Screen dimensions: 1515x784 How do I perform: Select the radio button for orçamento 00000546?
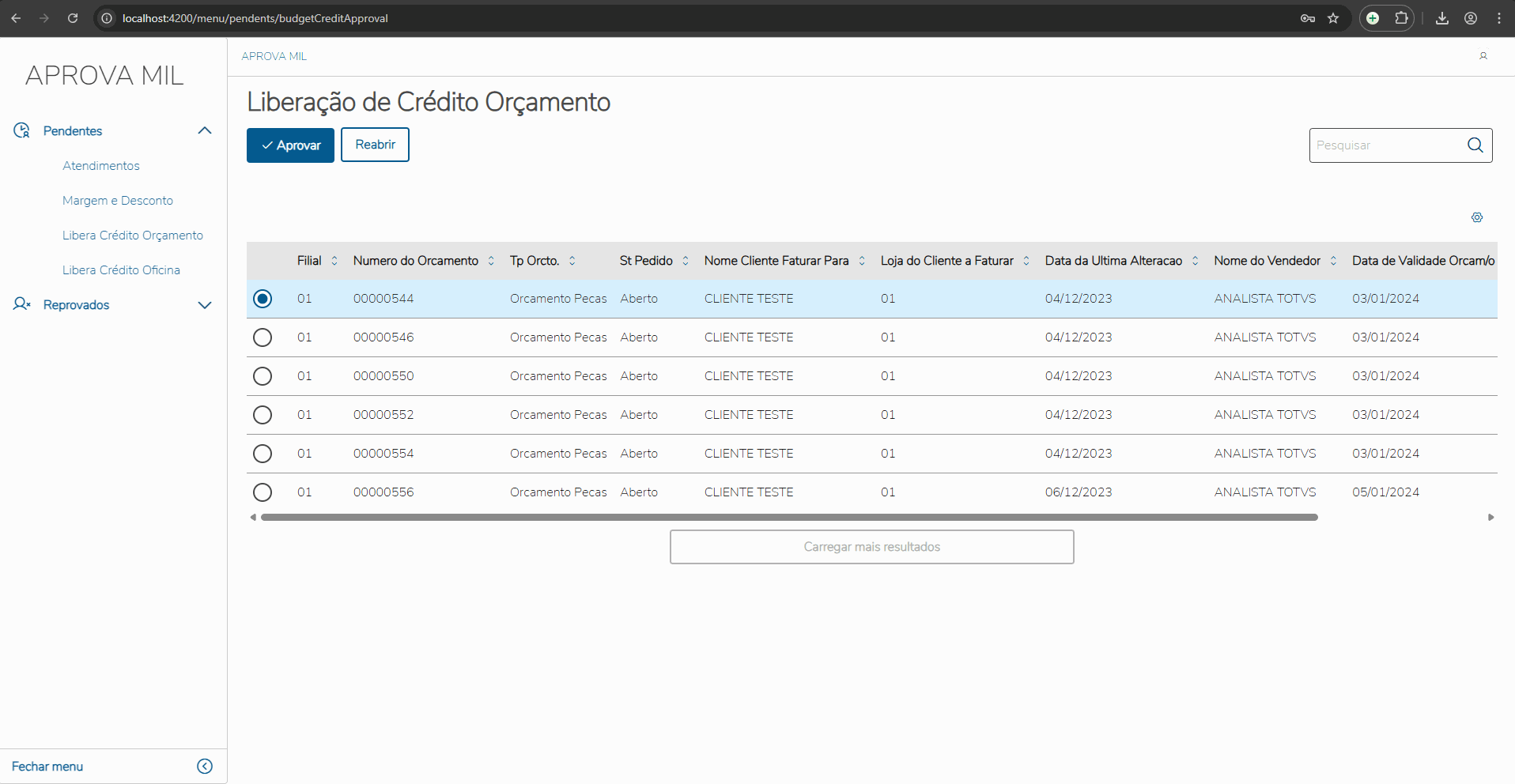[x=263, y=337]
